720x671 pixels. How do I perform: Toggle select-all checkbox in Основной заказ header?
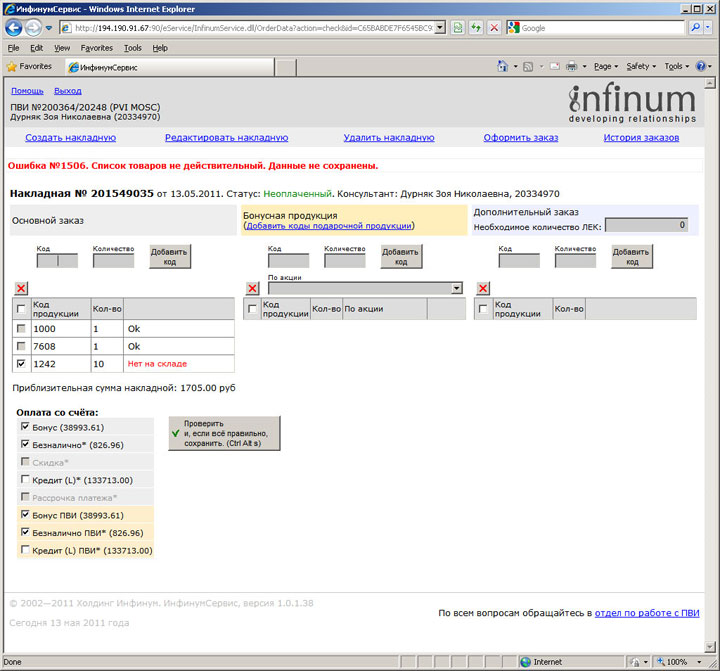21,309
